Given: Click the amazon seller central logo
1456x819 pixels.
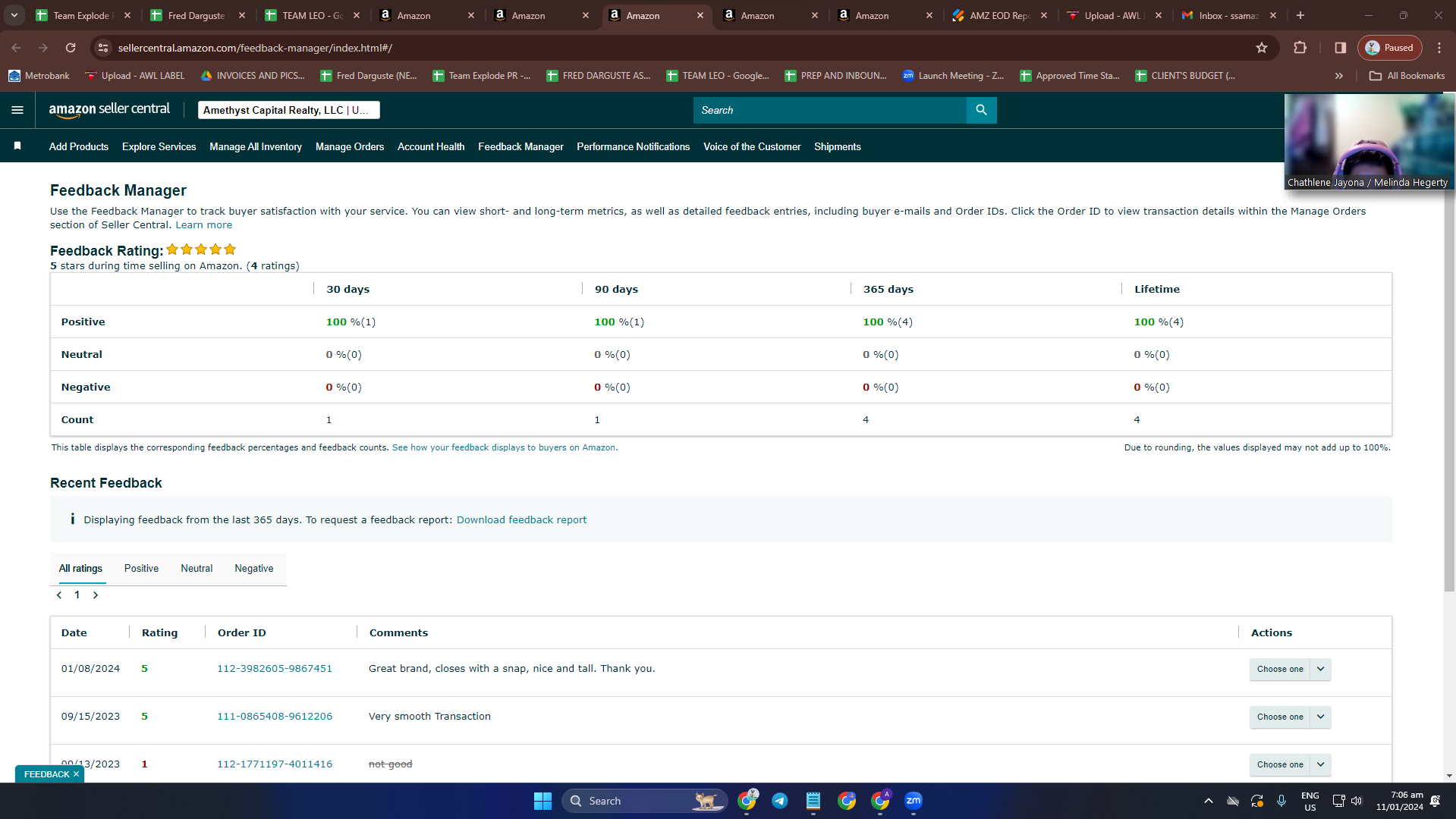Looking at the screenshot, I should click(109, 110).
